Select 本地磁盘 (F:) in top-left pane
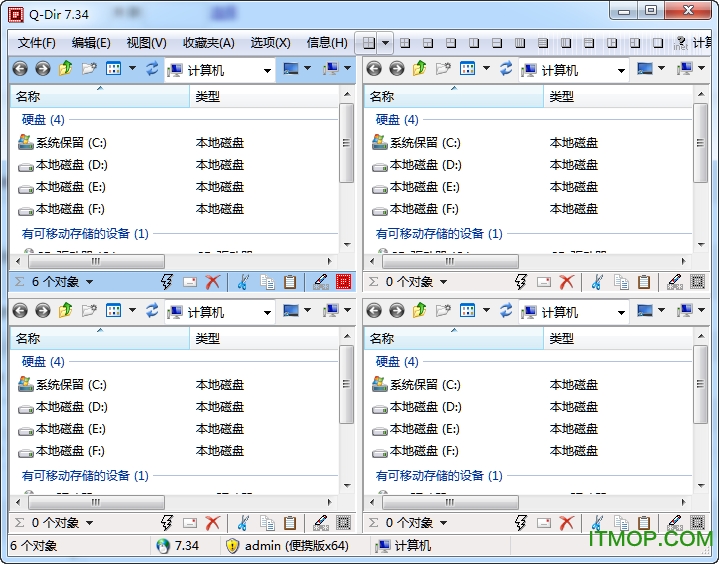Image resolution: width=719 pixels, height=564 pixels. (x=61, y=209)
